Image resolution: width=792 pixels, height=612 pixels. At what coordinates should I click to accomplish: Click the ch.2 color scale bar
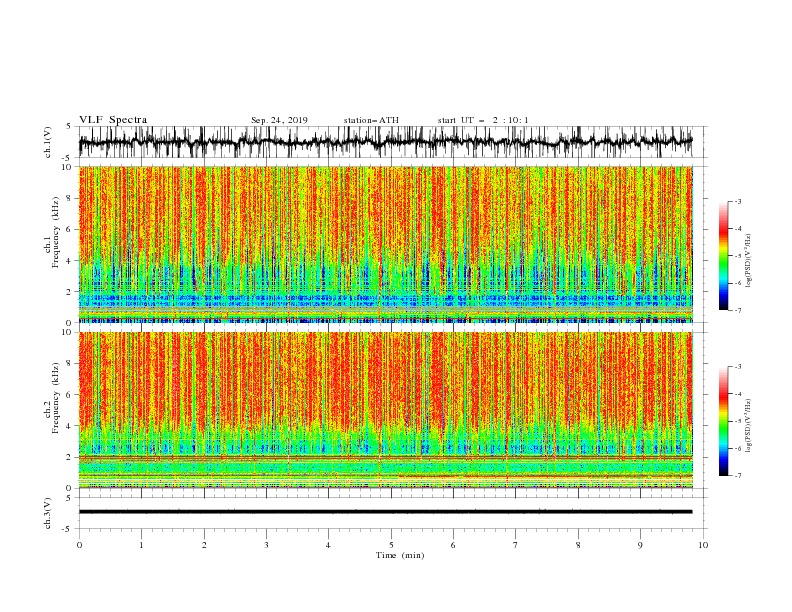[x=724, y=421]
